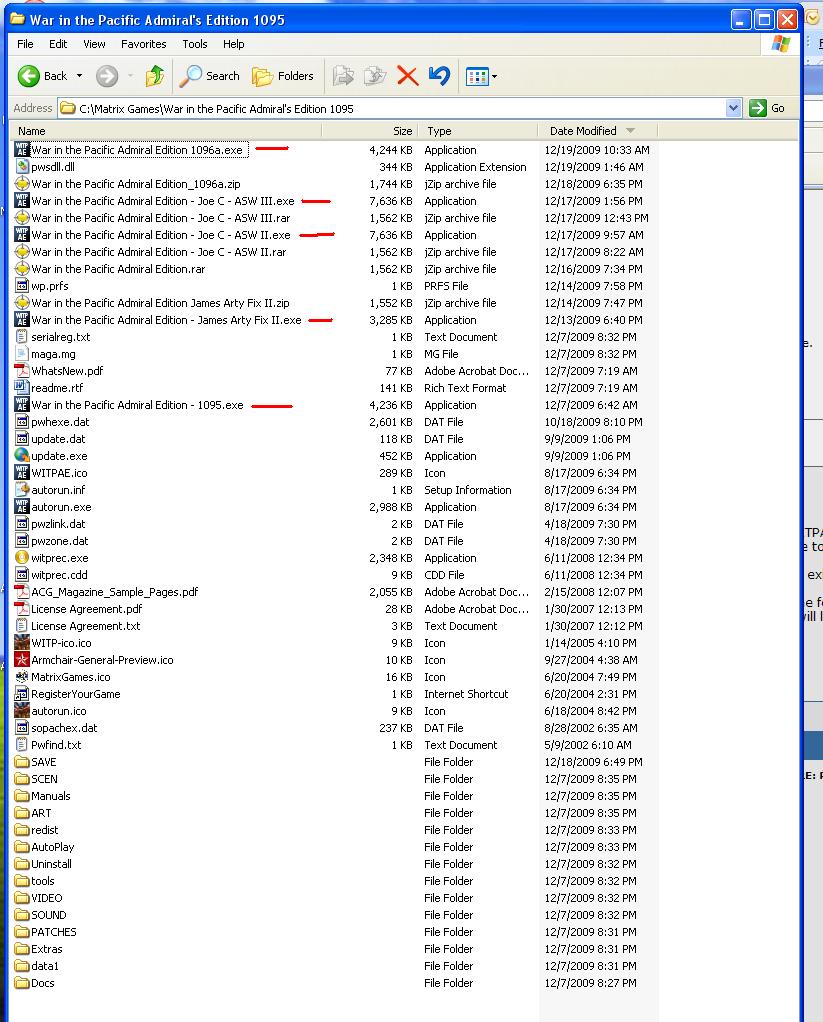Select the RegisterYourGame shortcut icon
The height and width of the screenshot is (1022, 823).
(22, 694)
